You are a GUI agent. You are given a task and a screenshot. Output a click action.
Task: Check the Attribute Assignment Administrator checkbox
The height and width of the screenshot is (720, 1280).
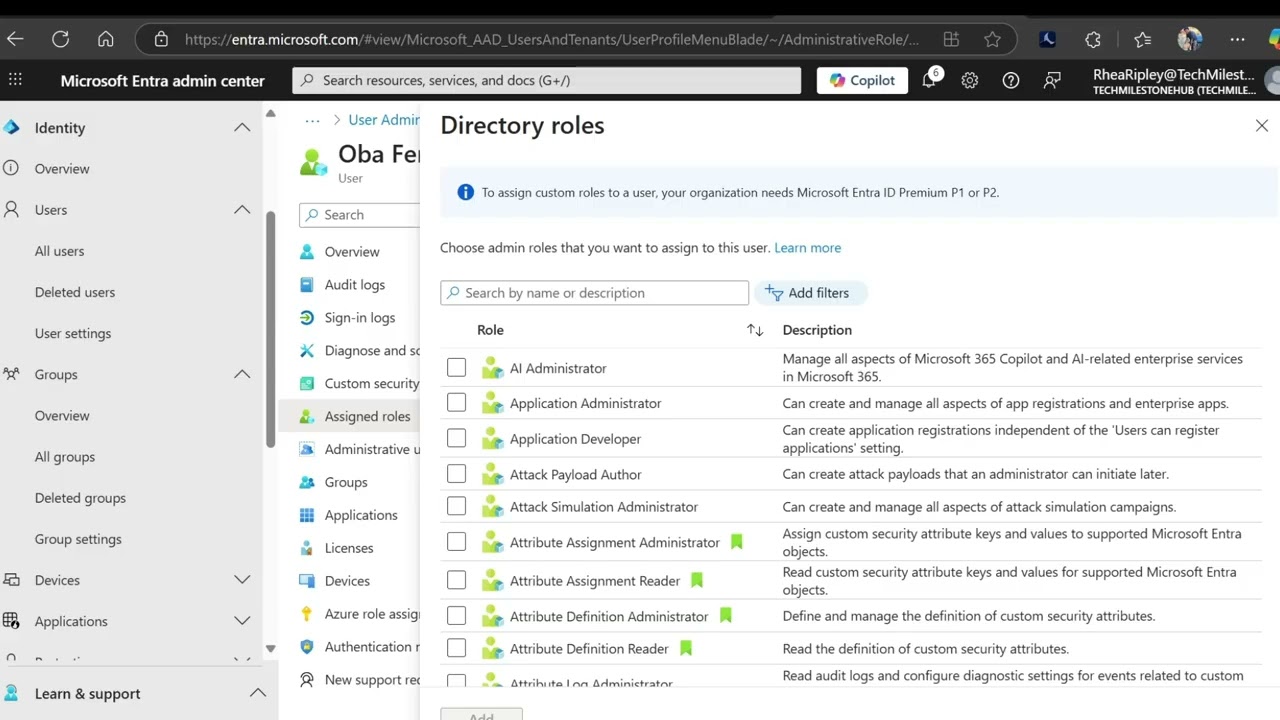tap(456, 542)
